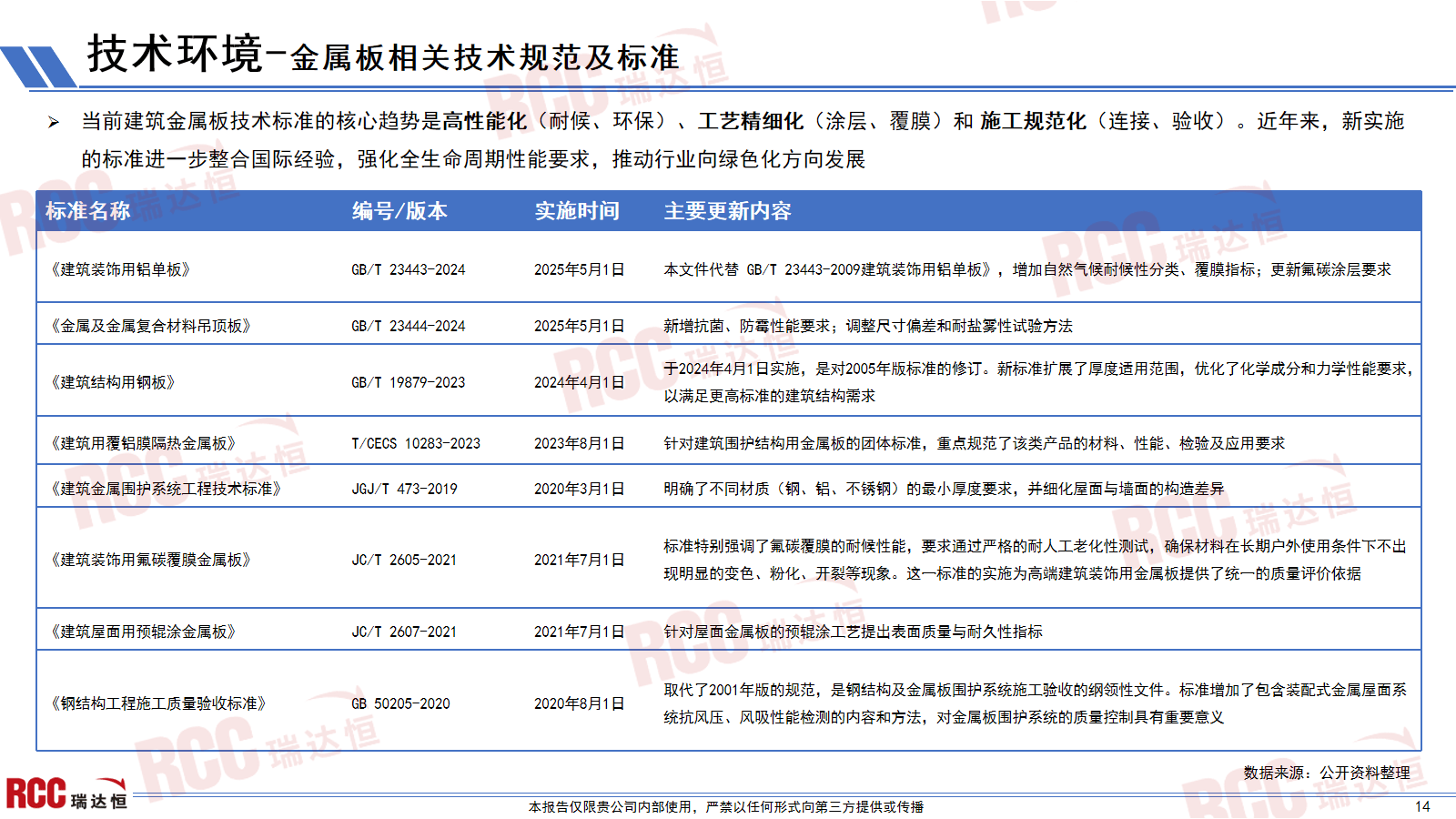The height and width of the screenshot is (819, 1456).
Task: Select the 2025年5月1日 date in 铝单板 row
Action: click(x=580, y=269)
